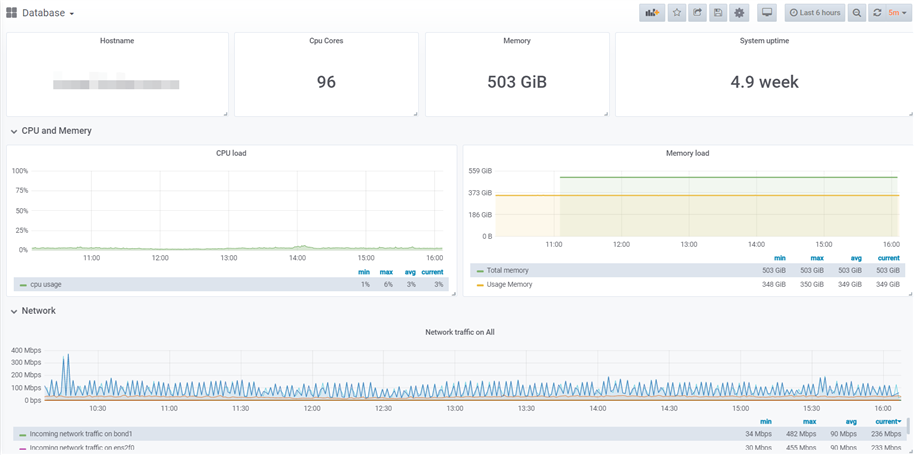The height and width of the screenshot is (455, 914).
Task: Click the dashboard grid icon
Action: (x=11, y=13)
